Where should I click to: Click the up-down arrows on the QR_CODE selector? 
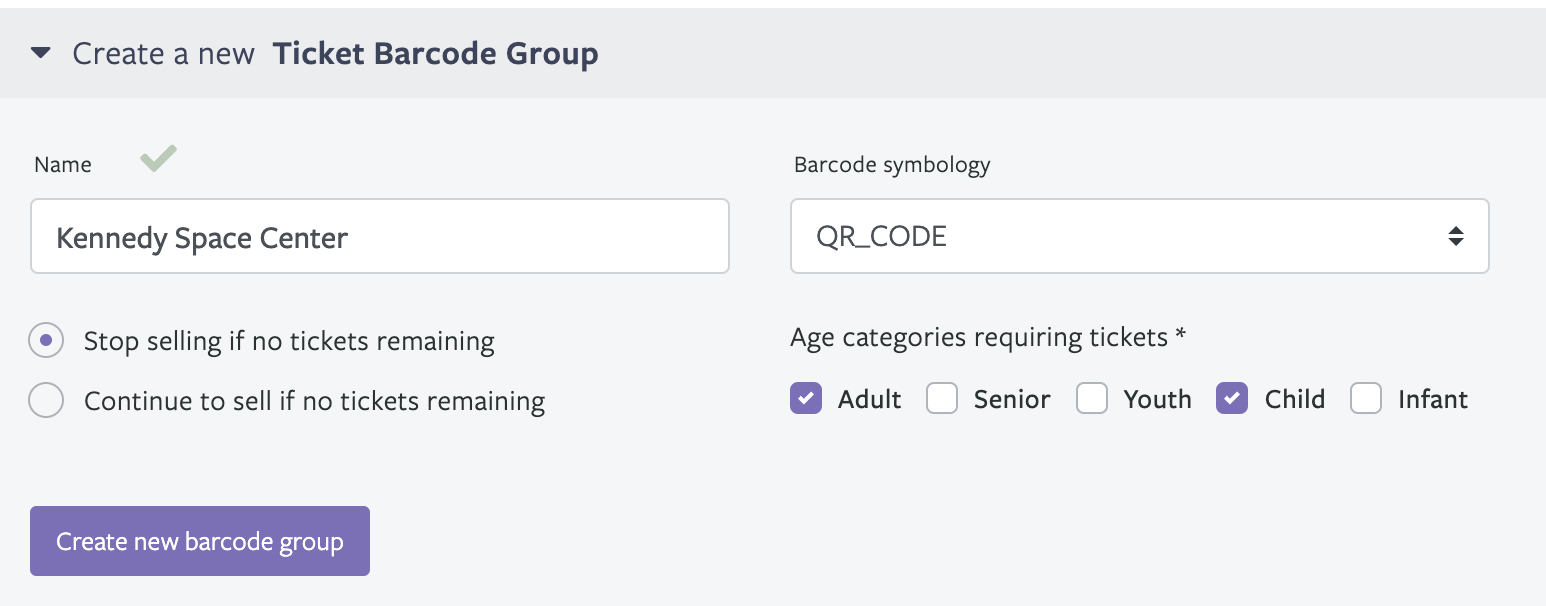[x=1456, y=237]
